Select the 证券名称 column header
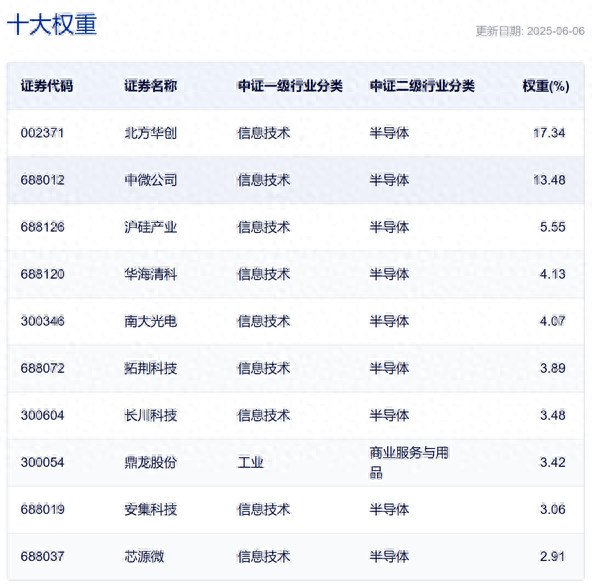 pyautogui.click(x=151, y=86)
